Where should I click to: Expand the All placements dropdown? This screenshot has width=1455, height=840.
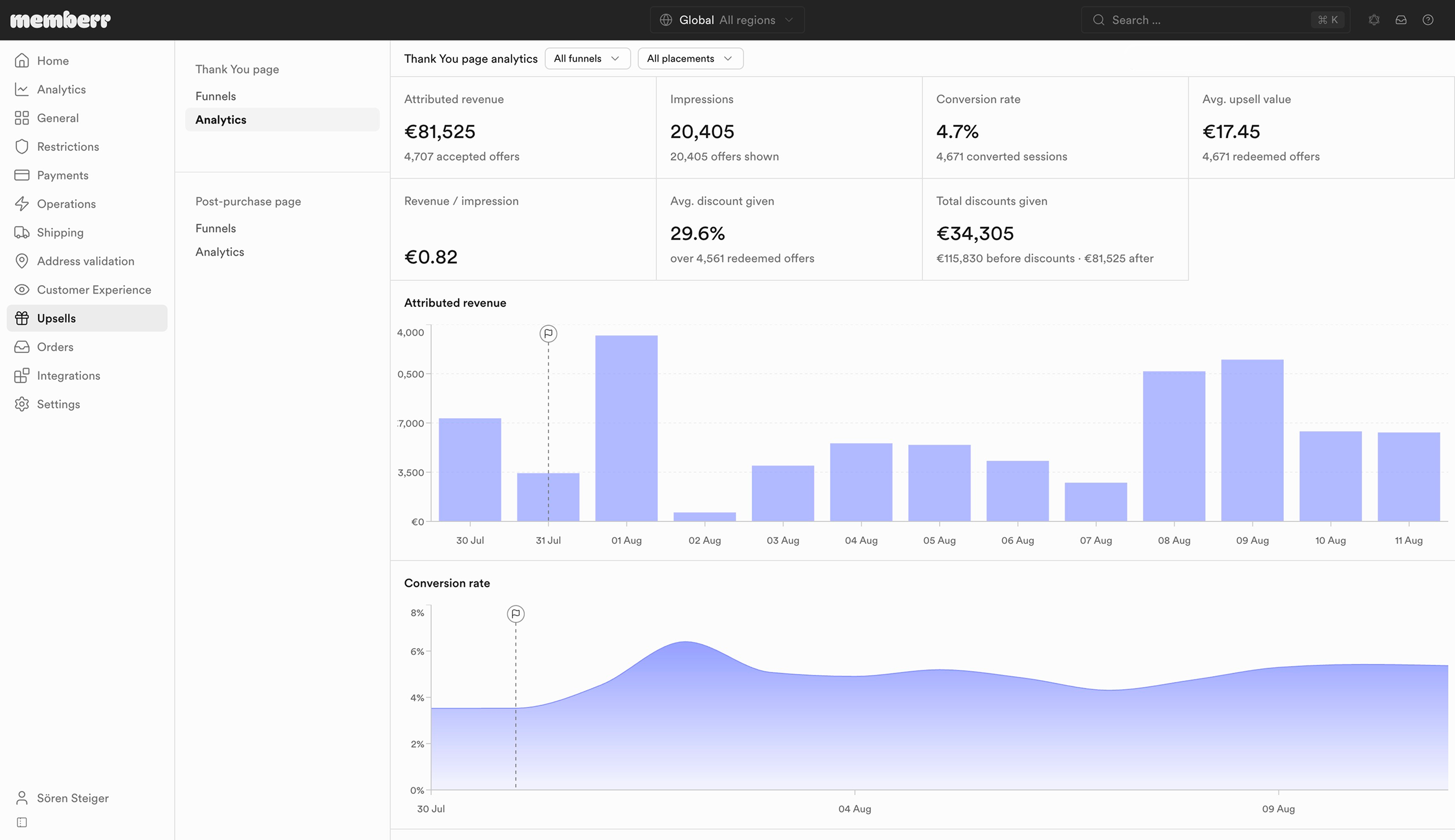pyautogui.click(x=690, y=58)
